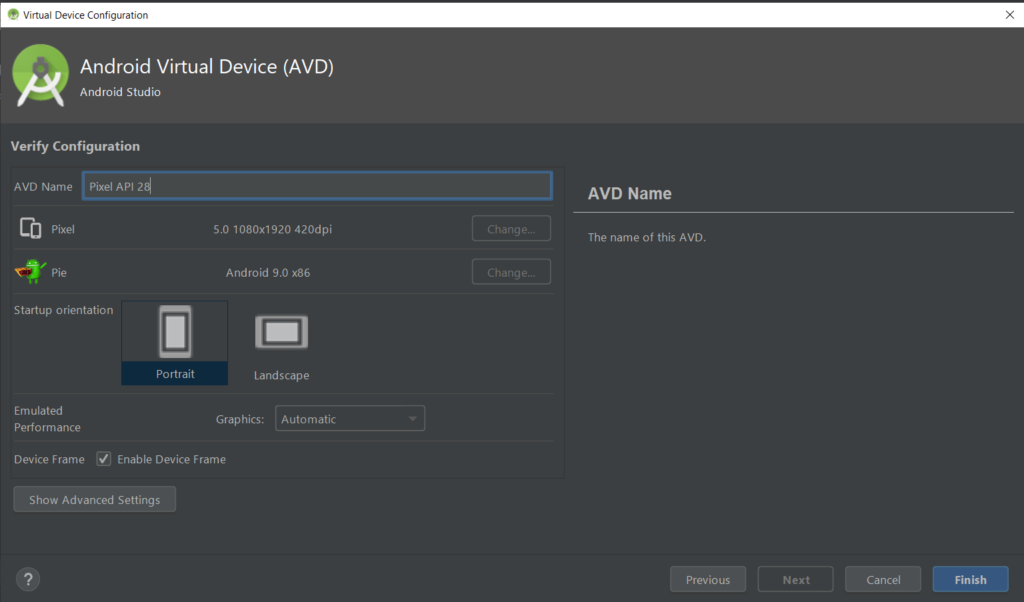Click the Portrait label text

175,374
